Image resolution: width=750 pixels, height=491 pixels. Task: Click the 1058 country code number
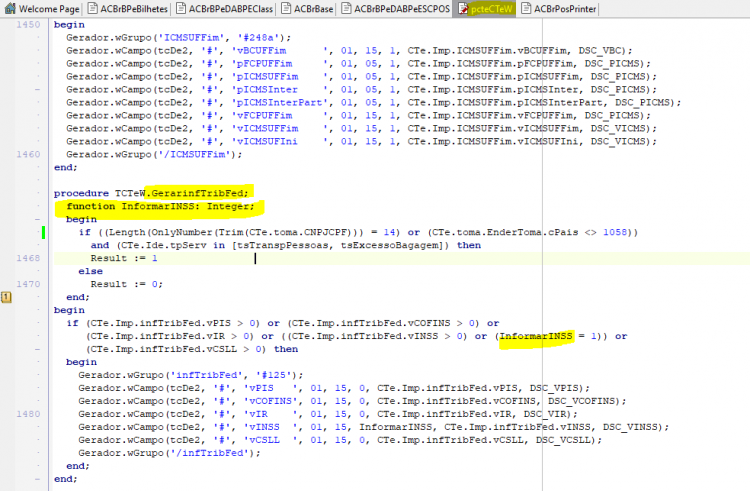pos(615,232)
